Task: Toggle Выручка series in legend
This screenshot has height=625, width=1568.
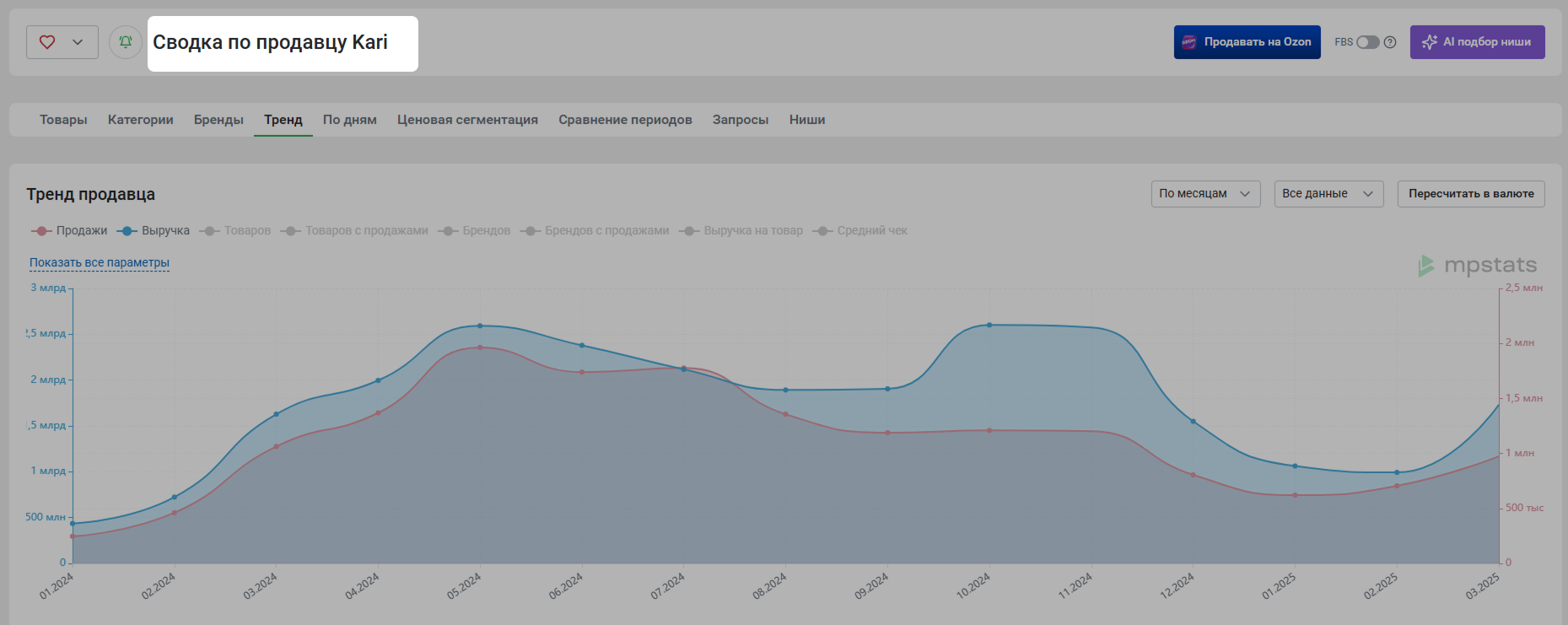Action: tap(154, 231)
